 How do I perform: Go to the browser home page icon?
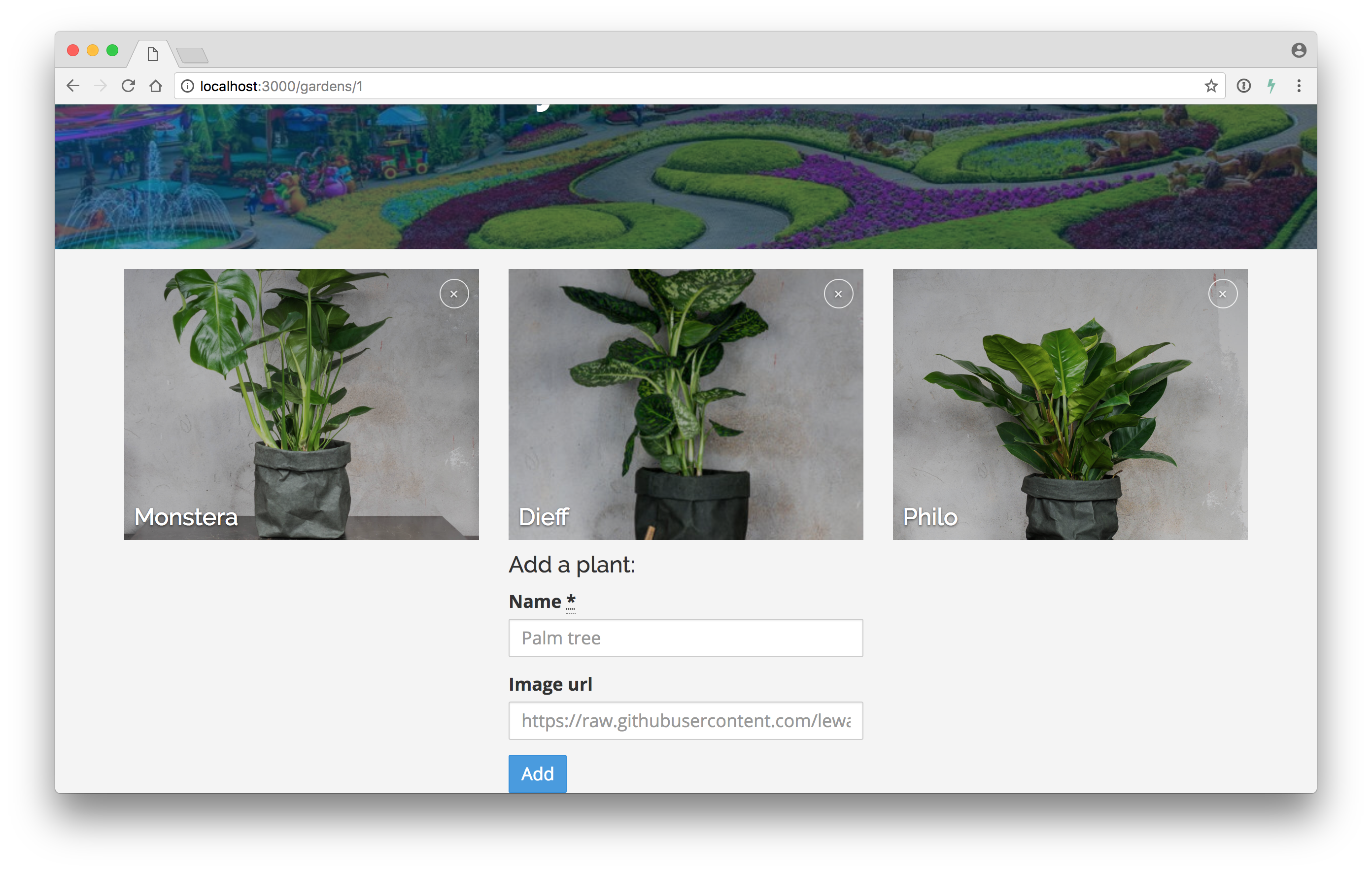coord(156,86)
